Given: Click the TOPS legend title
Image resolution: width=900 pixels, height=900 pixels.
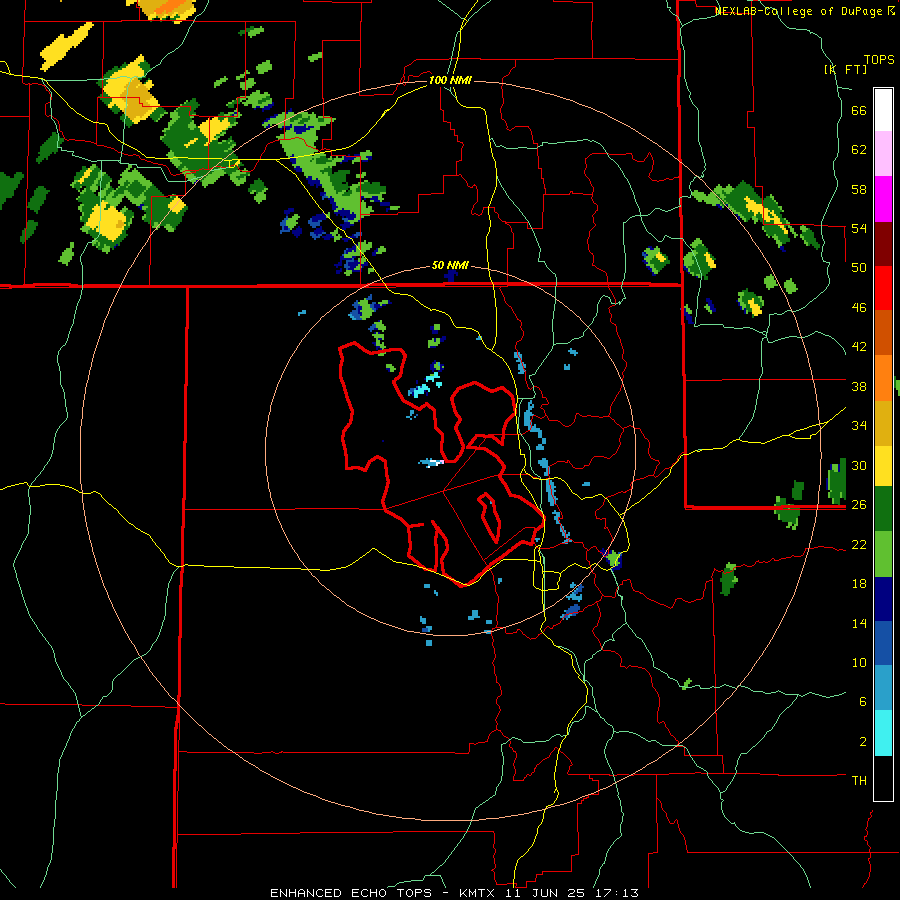Looking at the screenshot, I should tap(879, 59).
